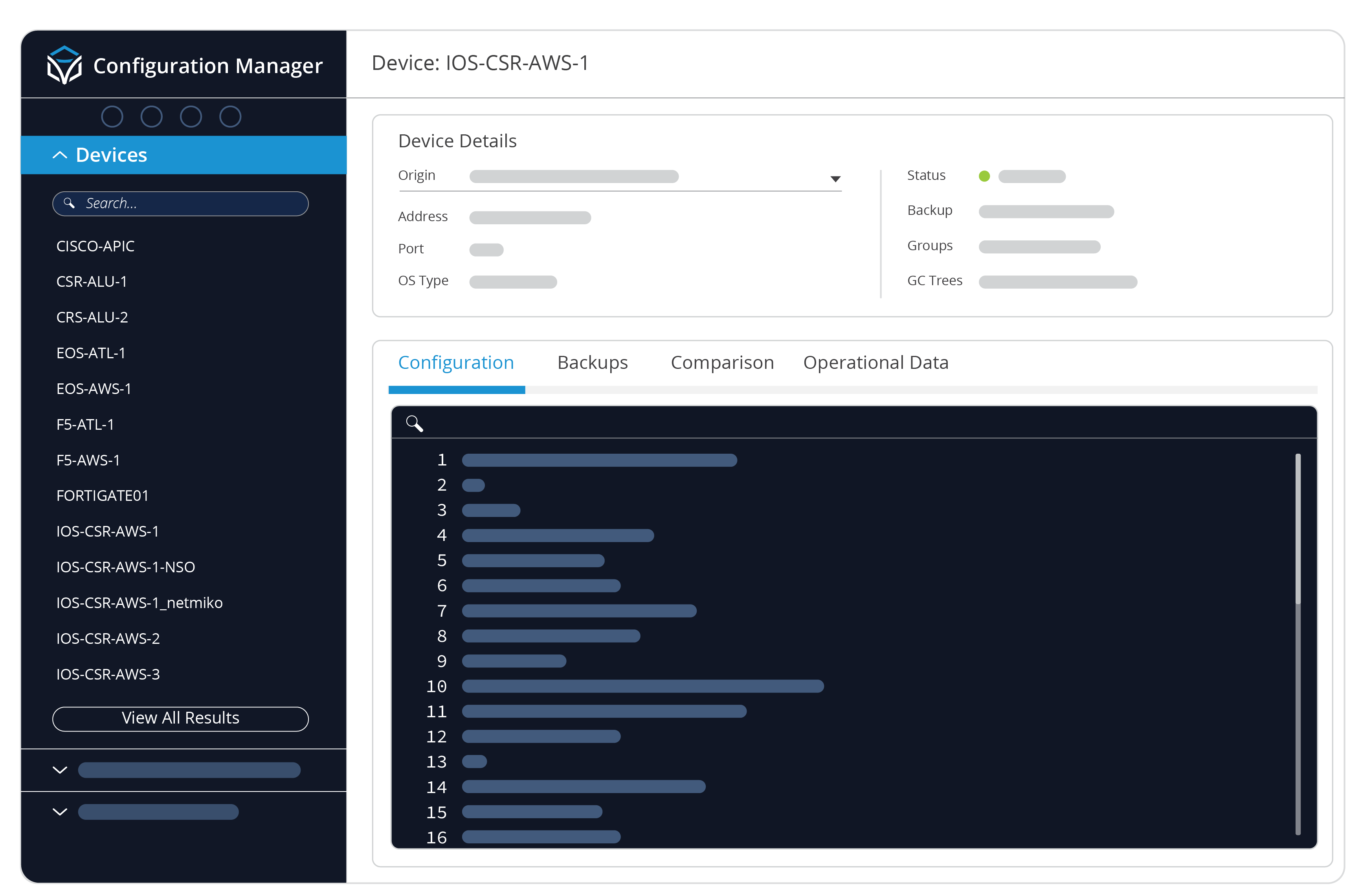Click configuration line 10
The height and width of the screenshot is (896, 1371).
tap(642, 686)
